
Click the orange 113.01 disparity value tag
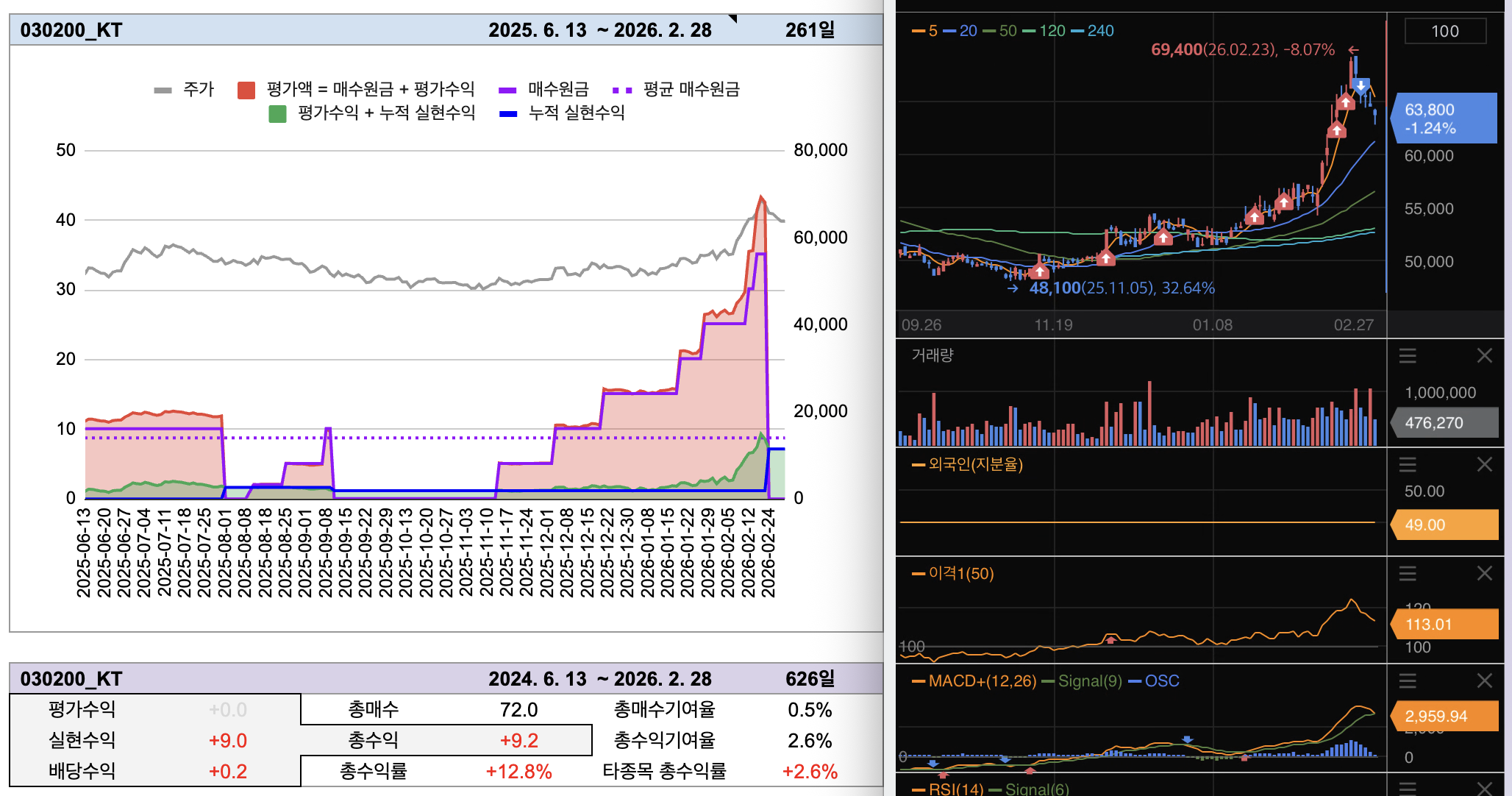point(1444,625)
